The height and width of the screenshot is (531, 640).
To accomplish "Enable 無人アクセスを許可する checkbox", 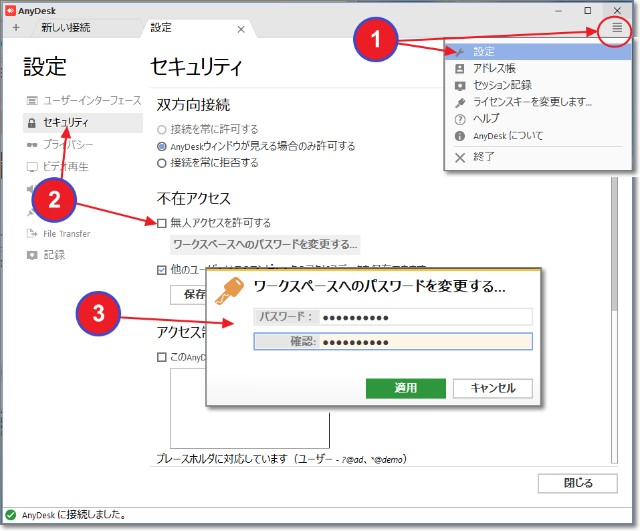I will tap(162, 222).
